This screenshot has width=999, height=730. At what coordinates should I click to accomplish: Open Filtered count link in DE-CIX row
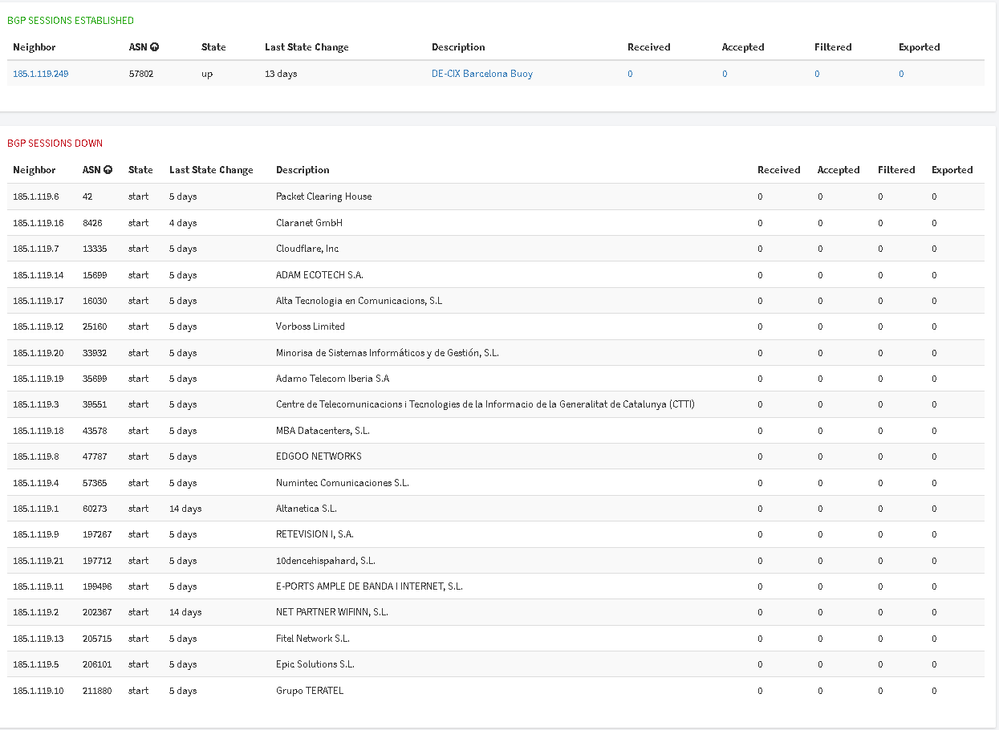pos(817,74)
